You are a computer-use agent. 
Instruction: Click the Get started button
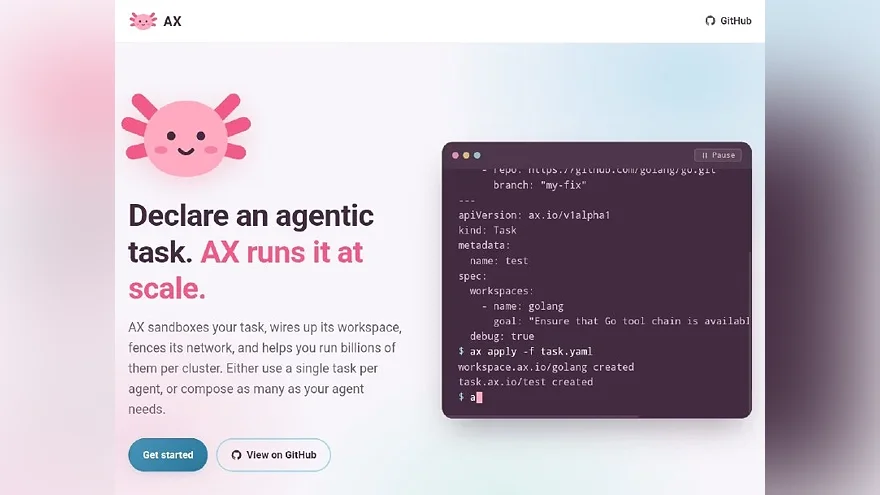tap(168, 455)
